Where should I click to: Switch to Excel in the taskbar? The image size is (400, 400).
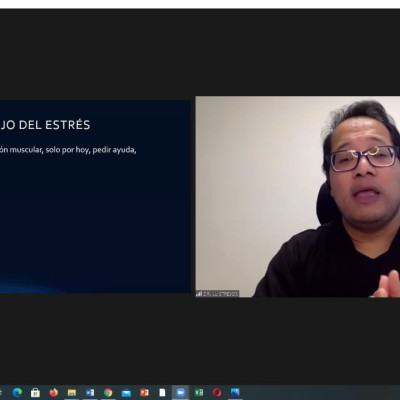click(x=199, y=392)
